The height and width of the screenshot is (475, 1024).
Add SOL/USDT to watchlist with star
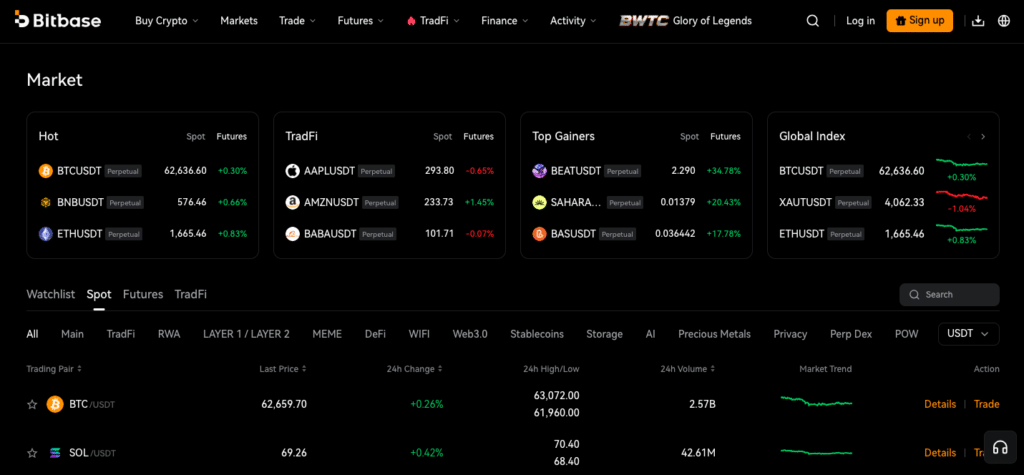[32, 453]
